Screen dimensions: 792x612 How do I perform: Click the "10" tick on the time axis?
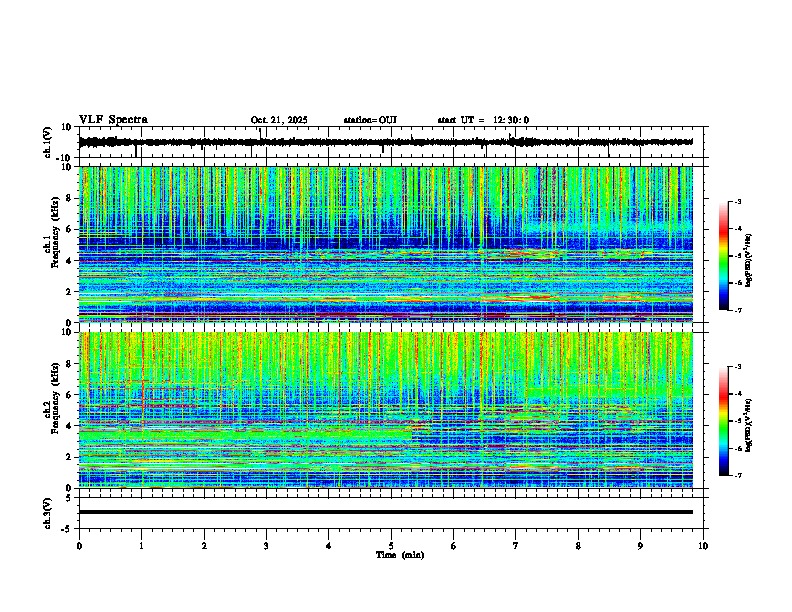pos(703,546)
